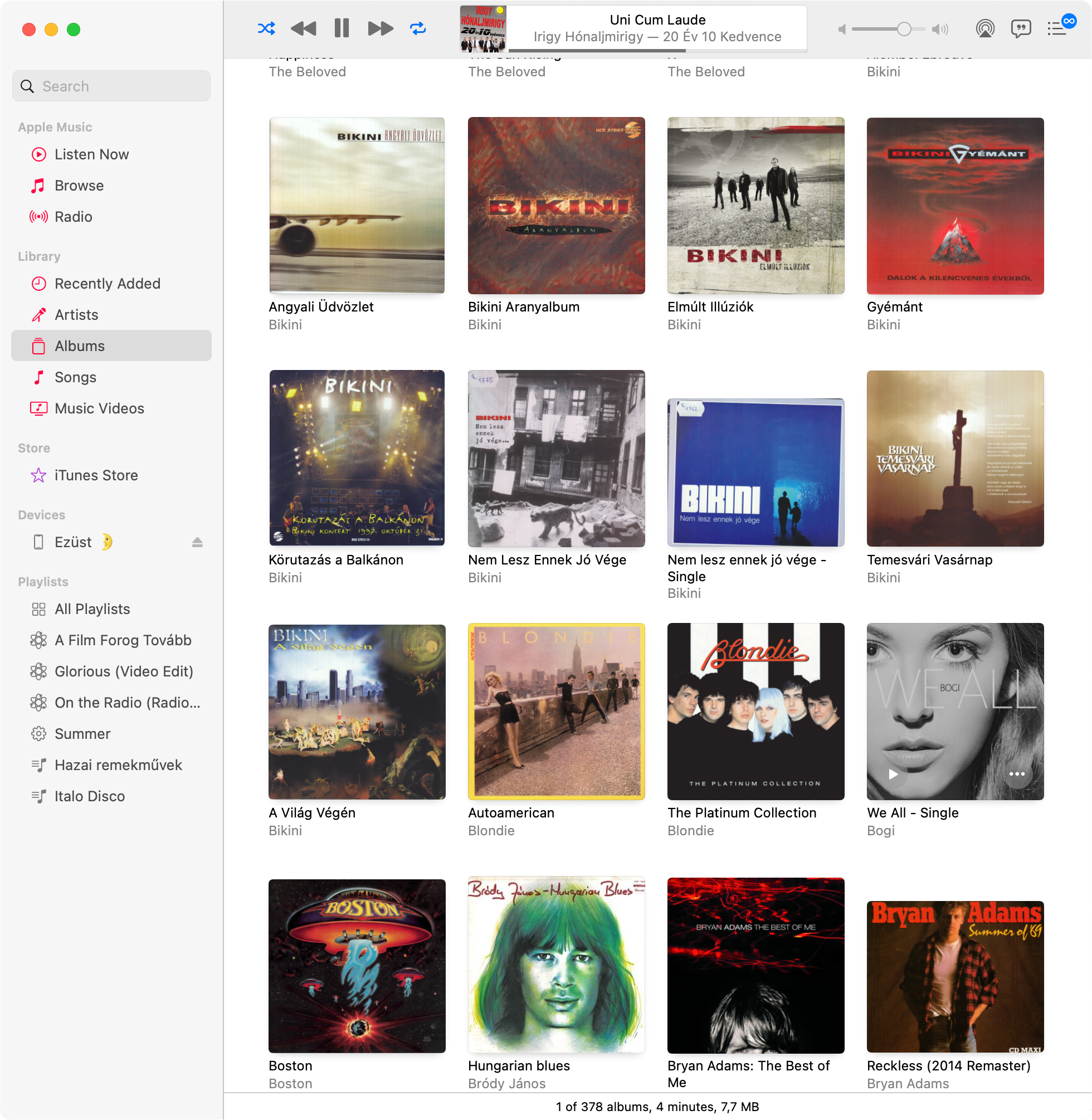
Task: Open the A Világ Végén album cover
Action: (x=357, y=711)
